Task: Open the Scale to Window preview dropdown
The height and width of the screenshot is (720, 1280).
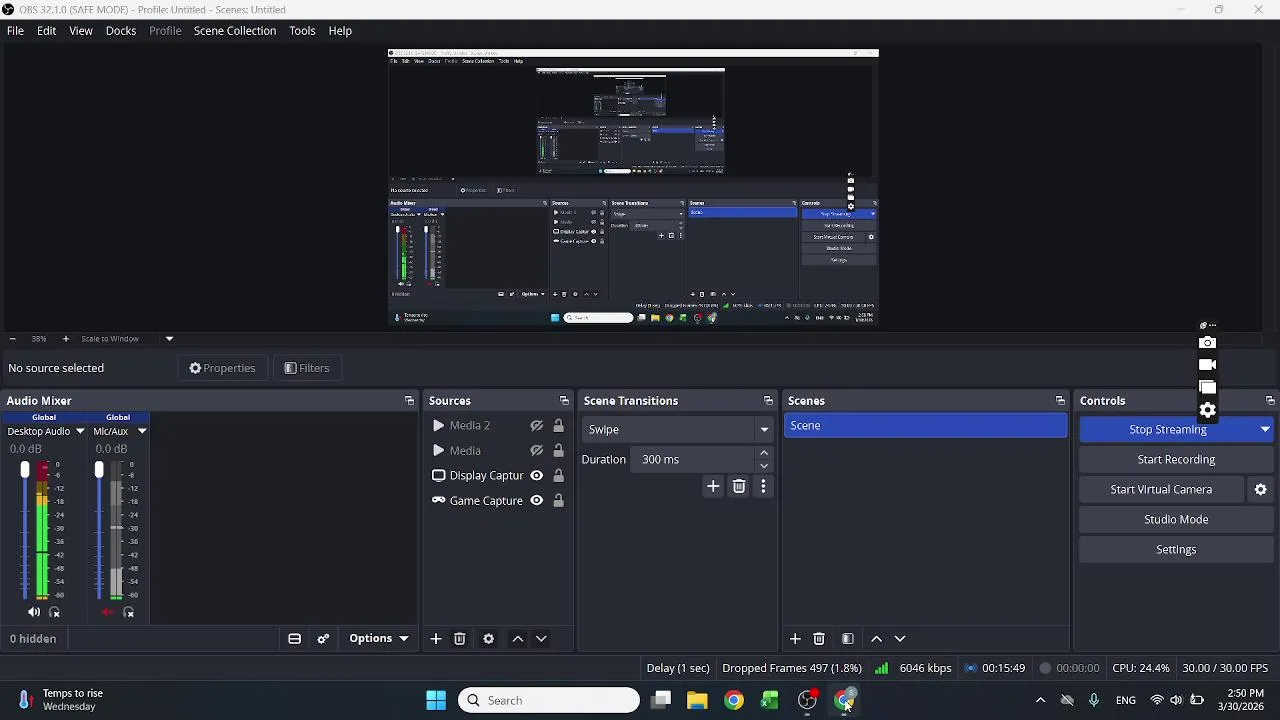Action: tap(169, 339)
